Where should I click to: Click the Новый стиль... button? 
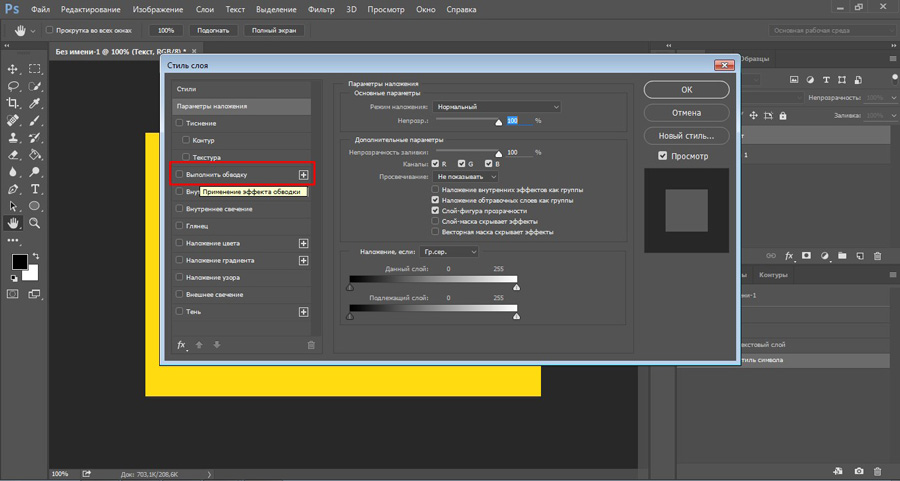(x=686, y=135)
